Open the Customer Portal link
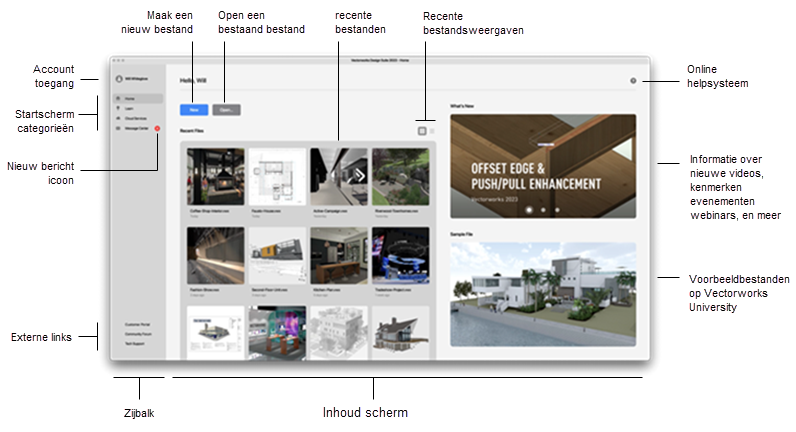The image size is (796, 432). tap(137, 325)
